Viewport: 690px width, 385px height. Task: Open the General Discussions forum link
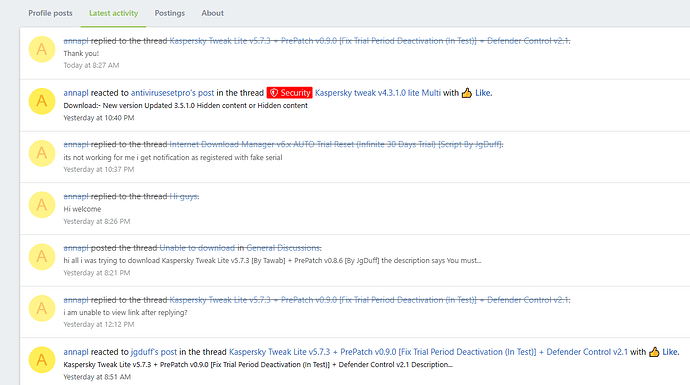[283, 248]
